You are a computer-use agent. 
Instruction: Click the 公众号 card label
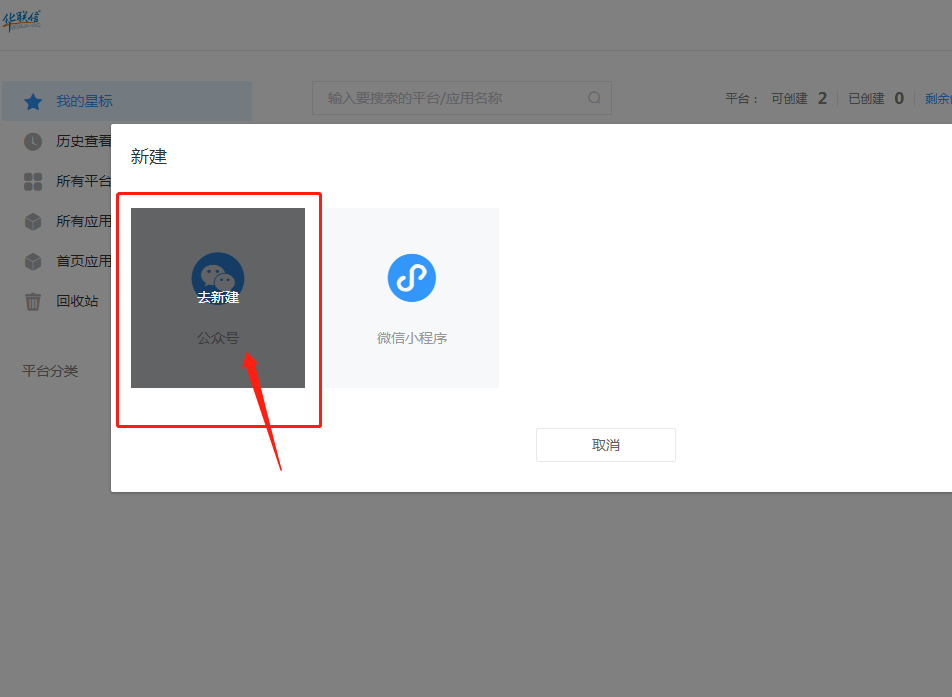[218, 338]
